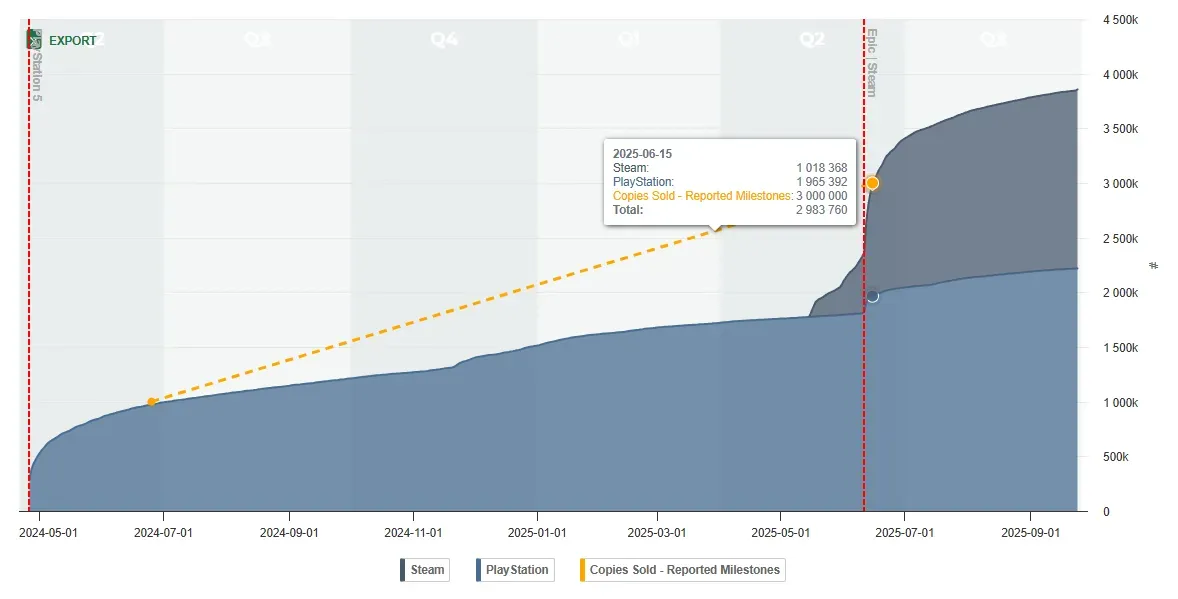Select the Q1 quarter band label
The image size is (1178, 599).
pyautogui.click(x=629, y=40)
